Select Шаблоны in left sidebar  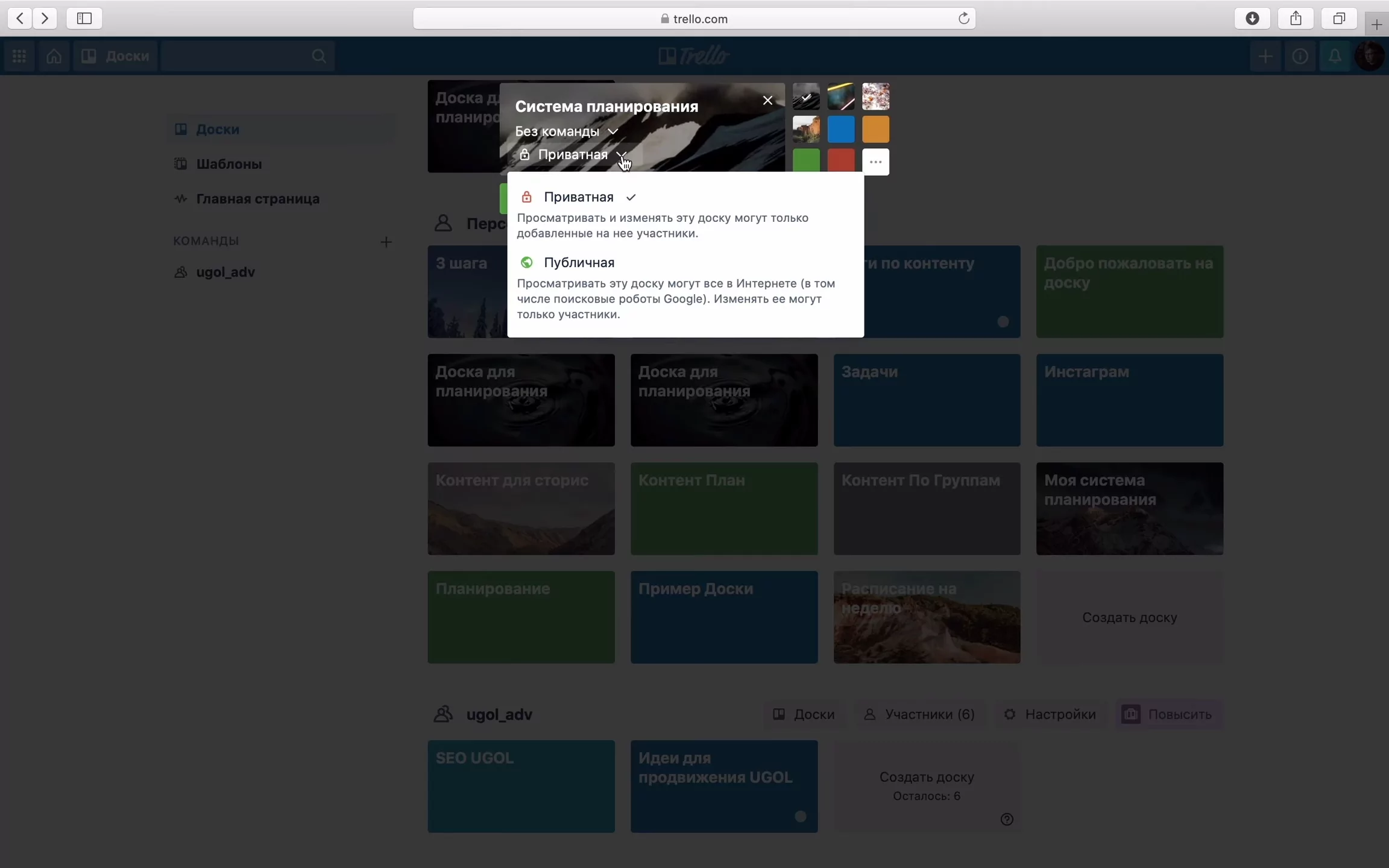click(x=282, y=164)
